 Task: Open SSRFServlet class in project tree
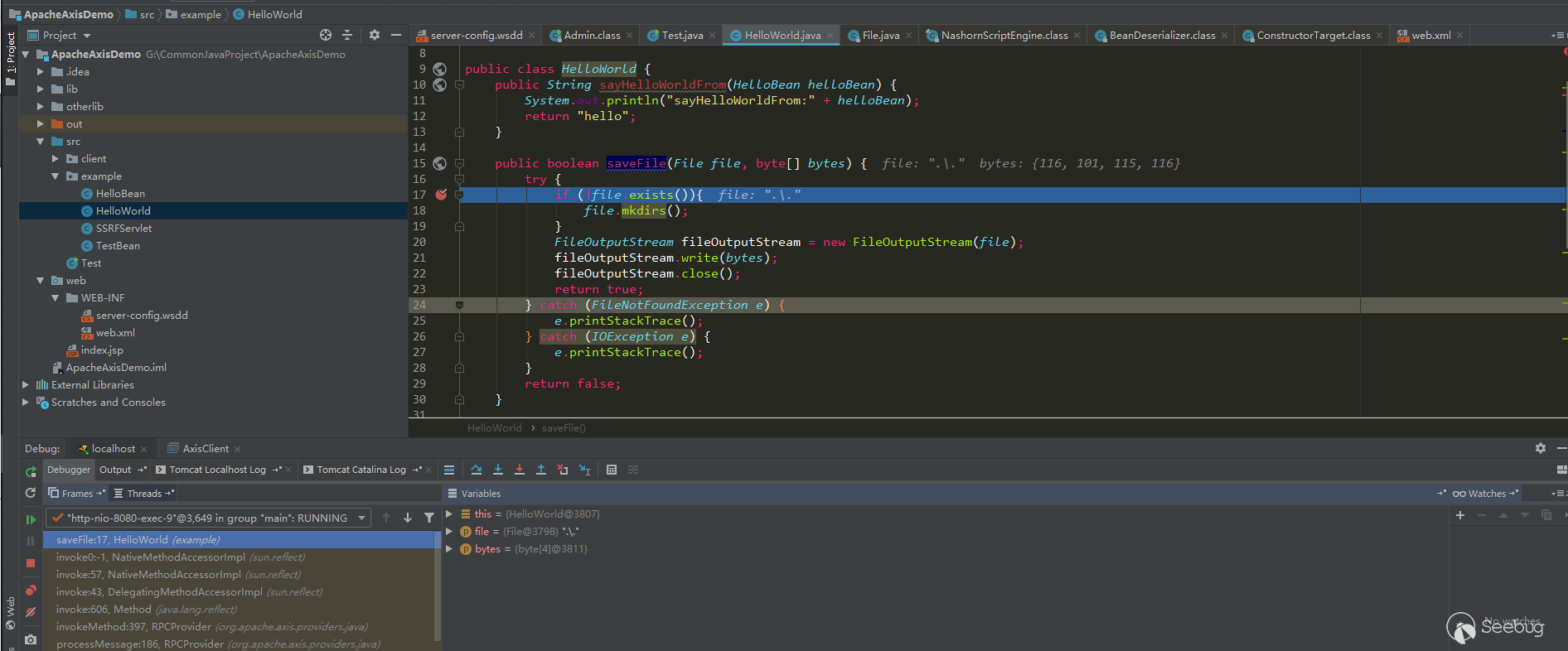point(123,229)
